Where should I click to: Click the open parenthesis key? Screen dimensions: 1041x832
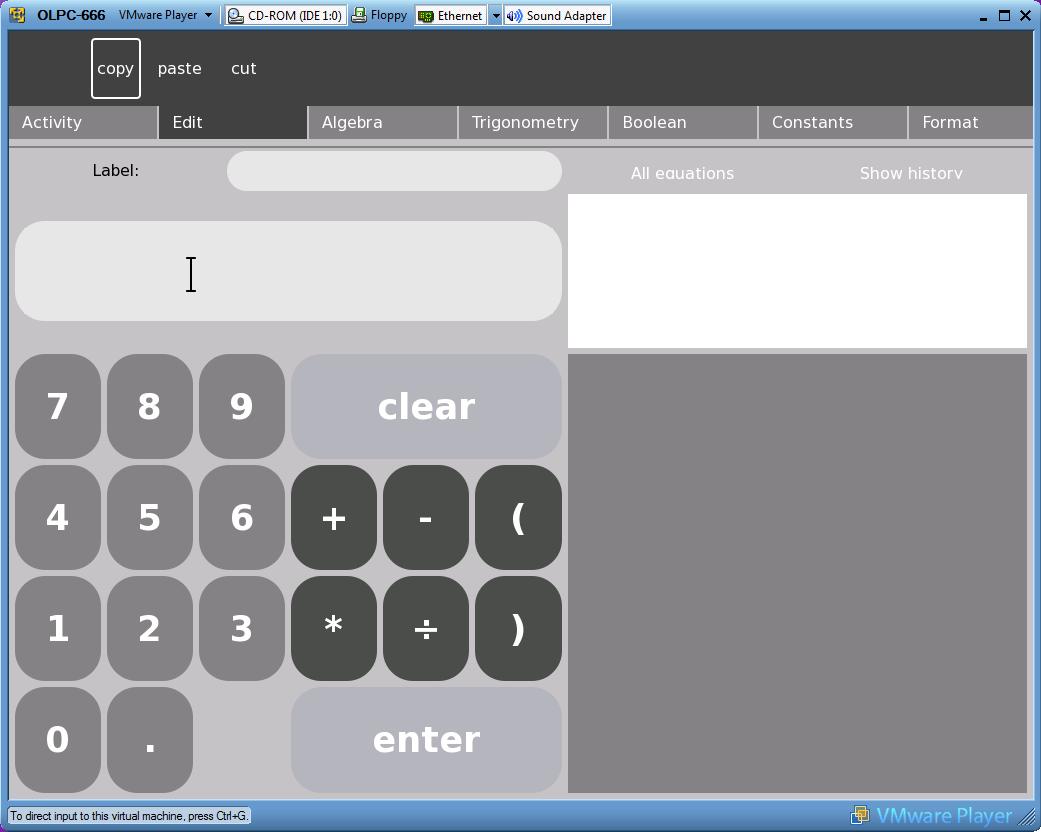518,518
